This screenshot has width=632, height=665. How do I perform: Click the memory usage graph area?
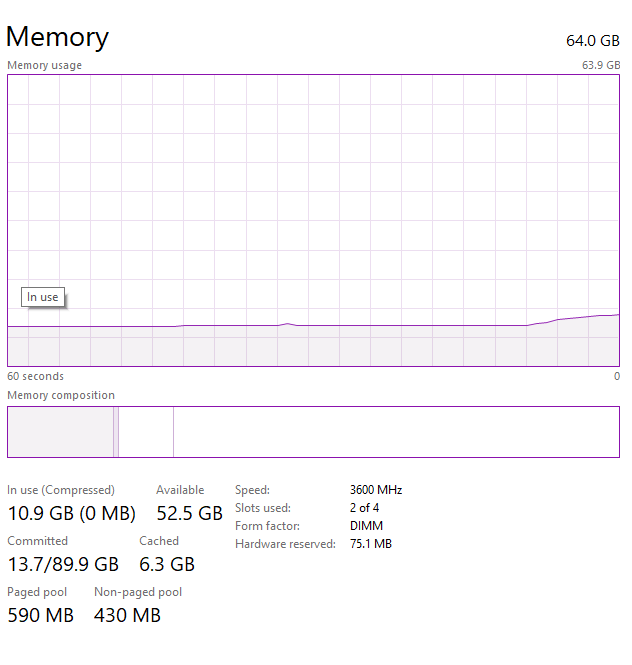[313, 220]
